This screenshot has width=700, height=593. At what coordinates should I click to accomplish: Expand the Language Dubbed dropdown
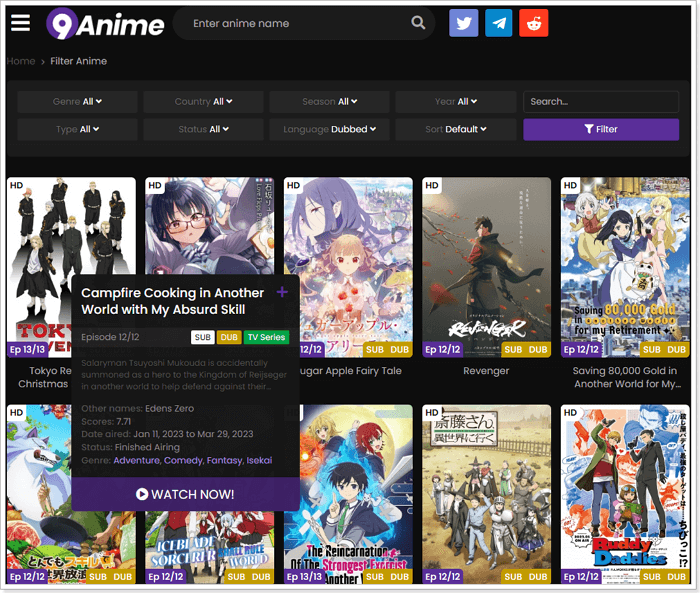click(x=329, y=129)
